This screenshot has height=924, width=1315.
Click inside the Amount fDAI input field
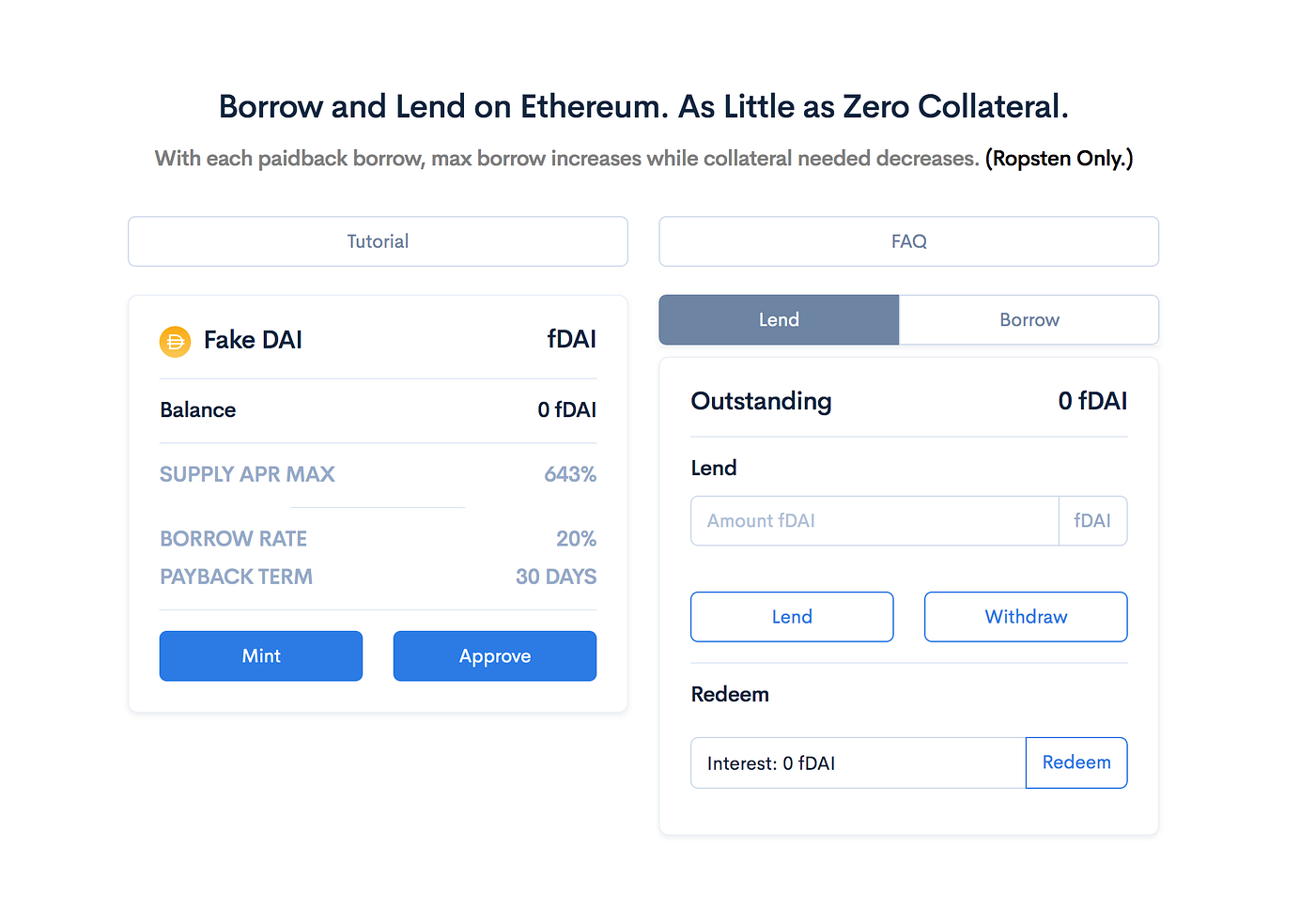click(x=874, y=520)
